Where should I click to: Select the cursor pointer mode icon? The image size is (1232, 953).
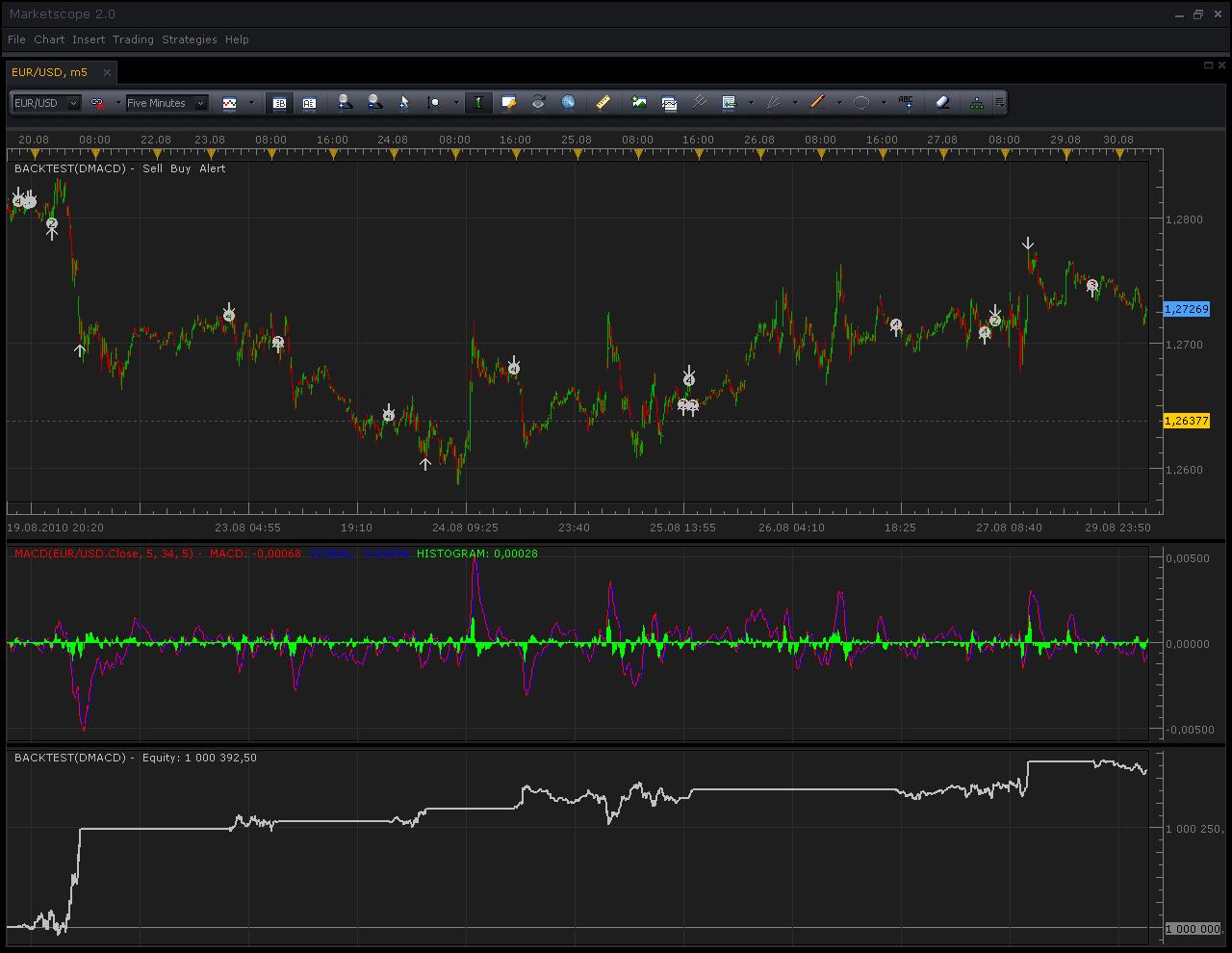[404, 103]
